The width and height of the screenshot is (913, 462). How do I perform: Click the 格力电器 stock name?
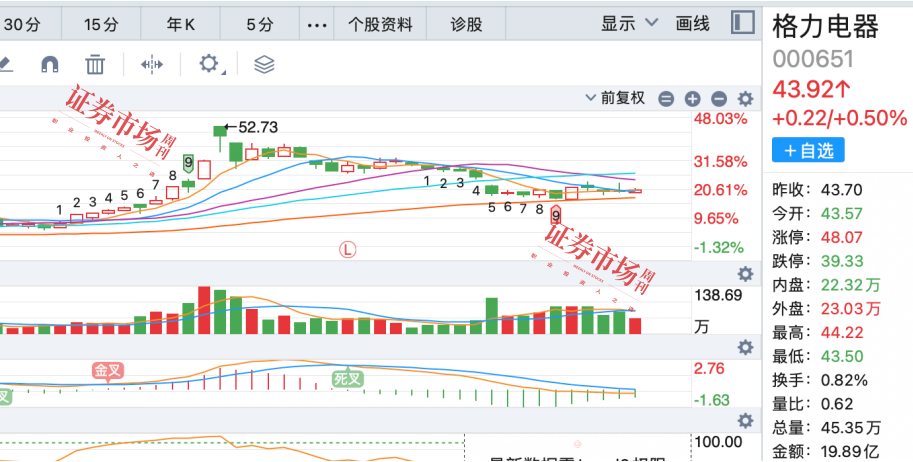coord(826,27)
